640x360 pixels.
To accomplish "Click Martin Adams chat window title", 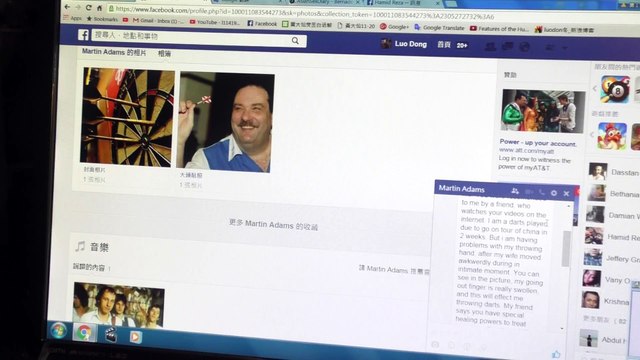I will [x=462, y=189].
